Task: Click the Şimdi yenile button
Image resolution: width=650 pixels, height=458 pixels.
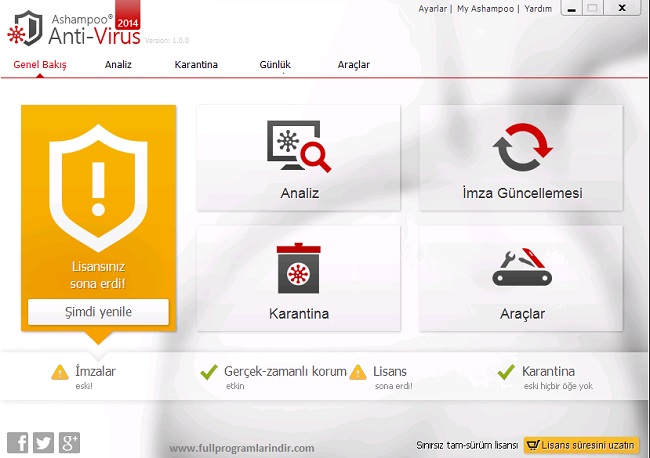Action: point(98,312)
